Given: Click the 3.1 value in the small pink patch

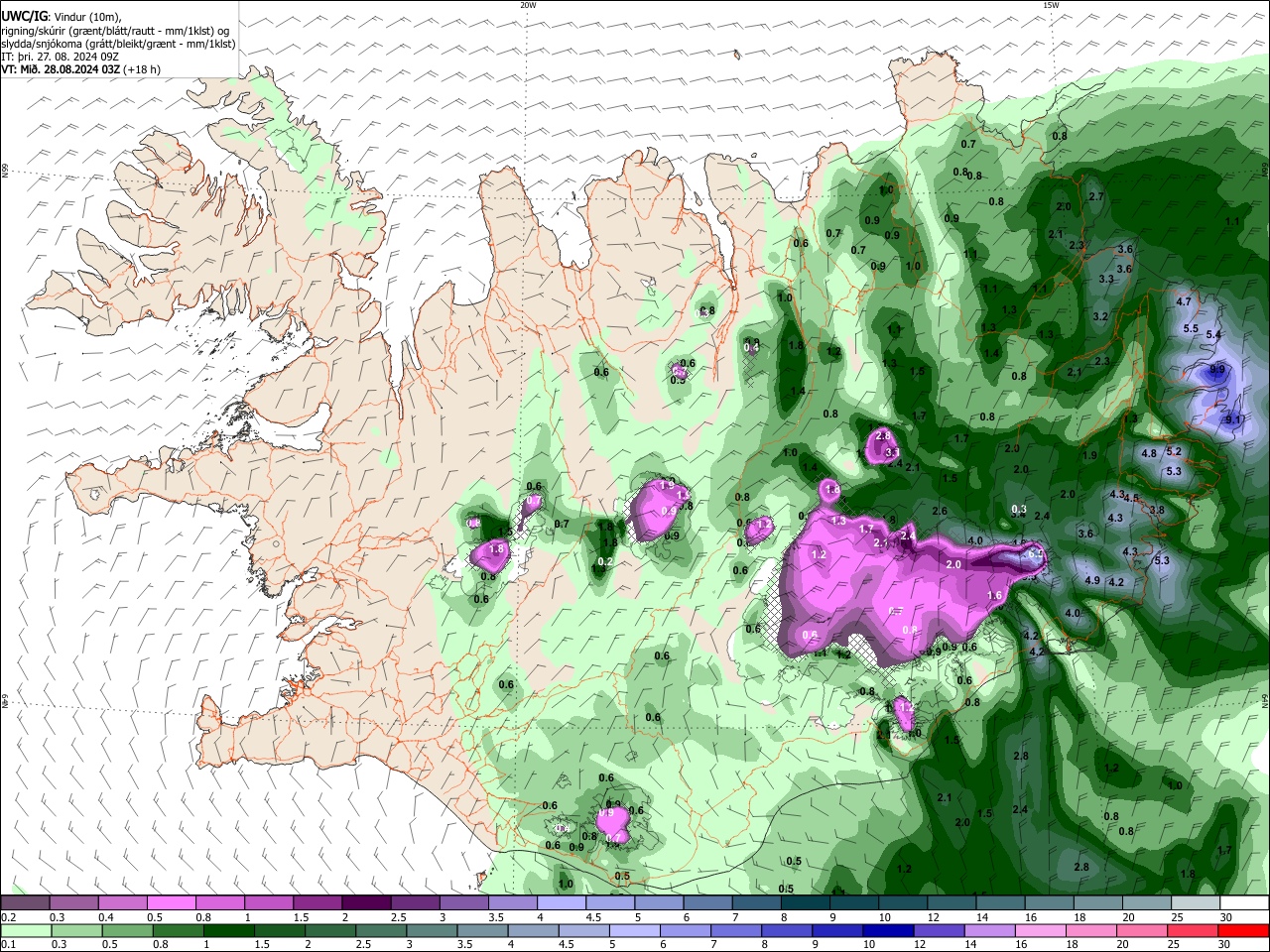Looking at the screenshot, I should point(892,451).
